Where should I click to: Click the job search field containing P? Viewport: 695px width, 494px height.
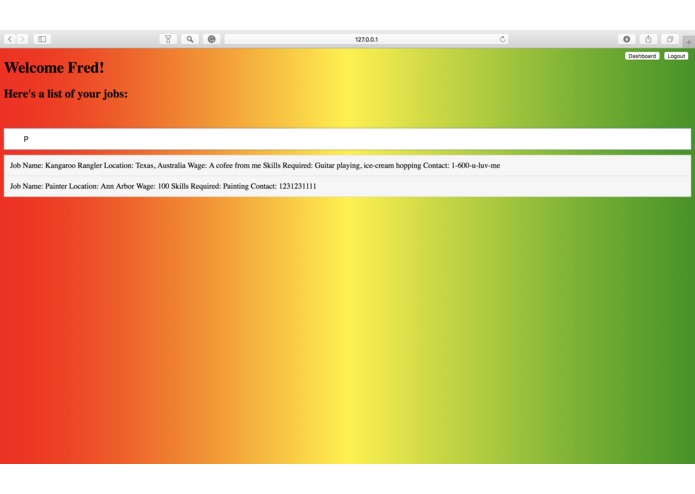pyautogui.click(x=348, y=139)
